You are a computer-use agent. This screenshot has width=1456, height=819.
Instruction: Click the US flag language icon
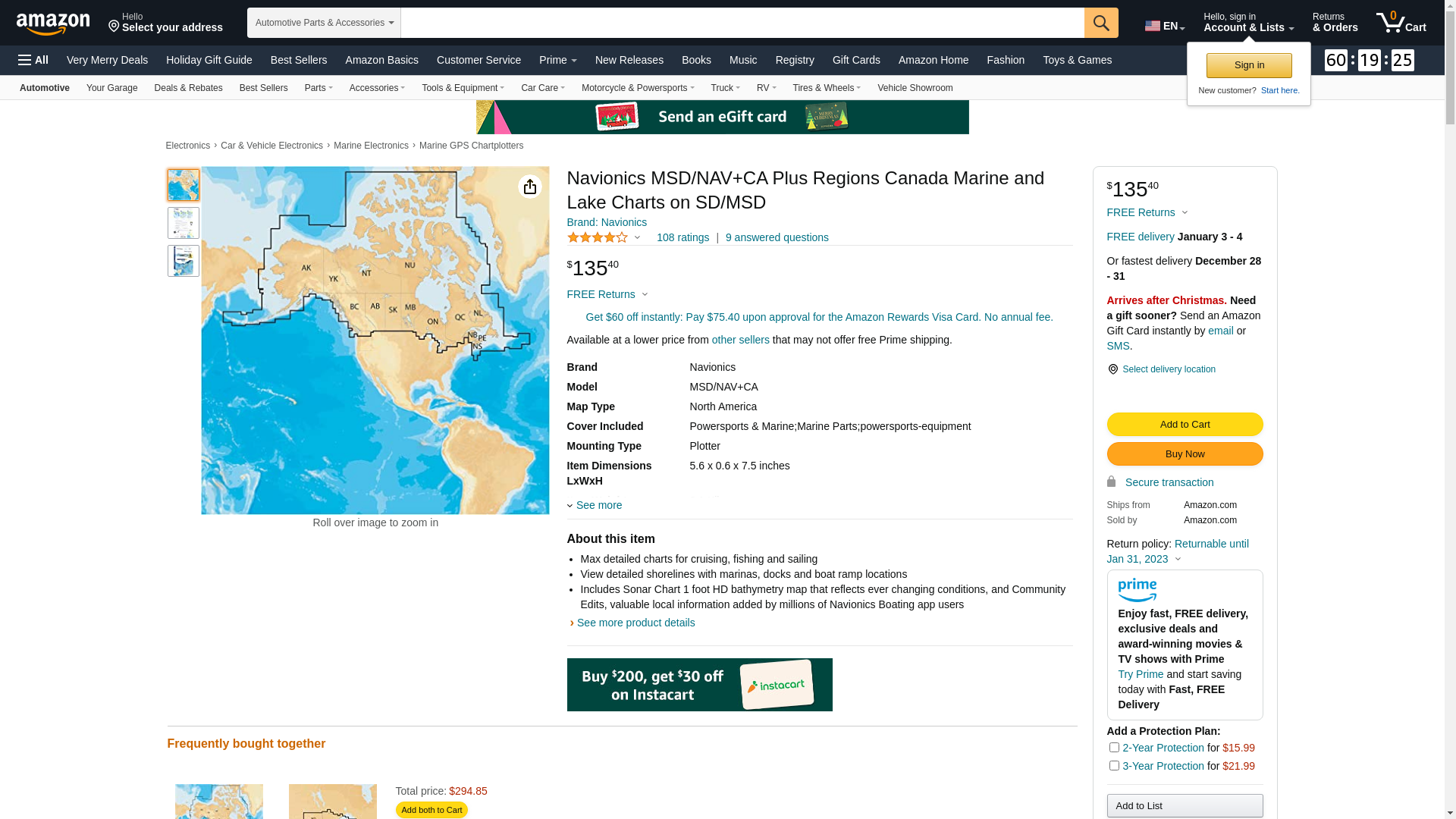pyautogui.click(x=1153, y=26)
